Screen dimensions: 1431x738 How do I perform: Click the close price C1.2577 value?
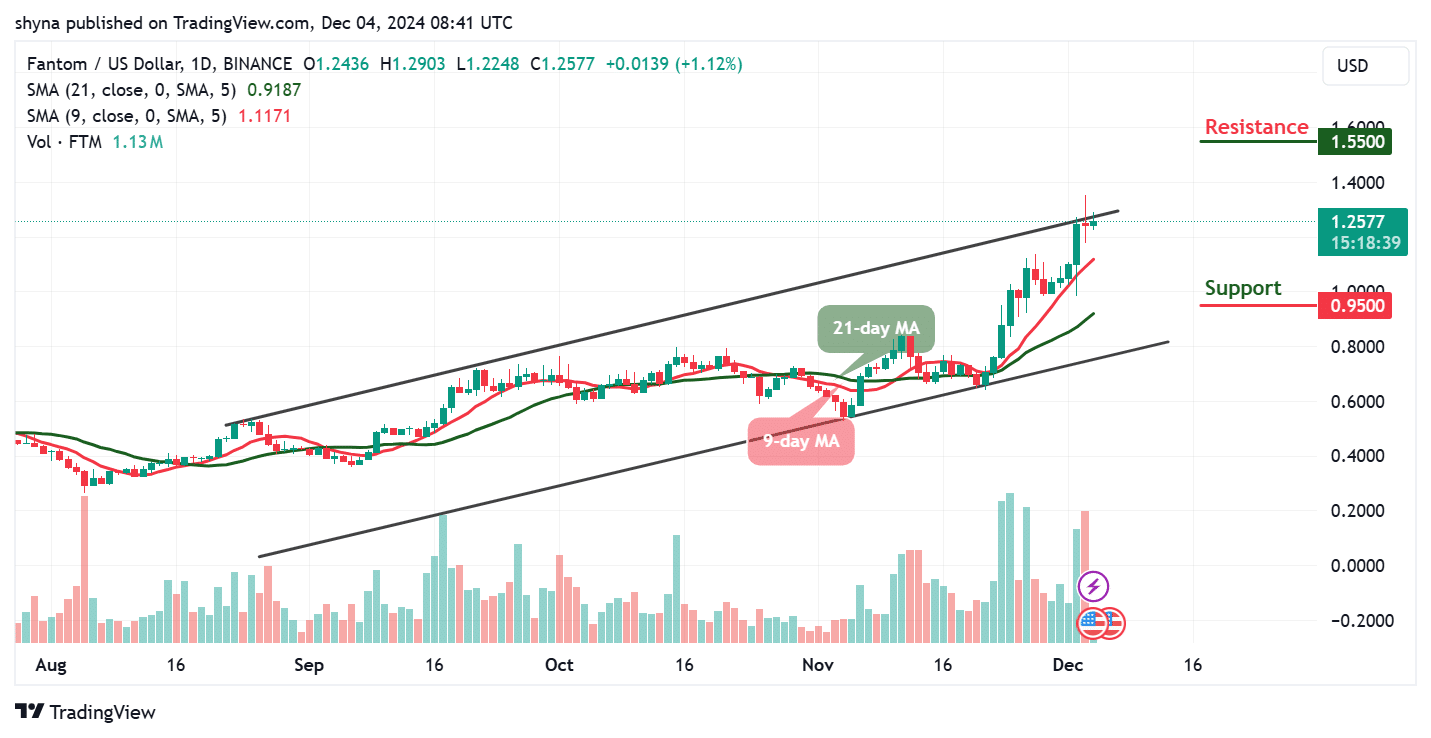pos(562,64)
